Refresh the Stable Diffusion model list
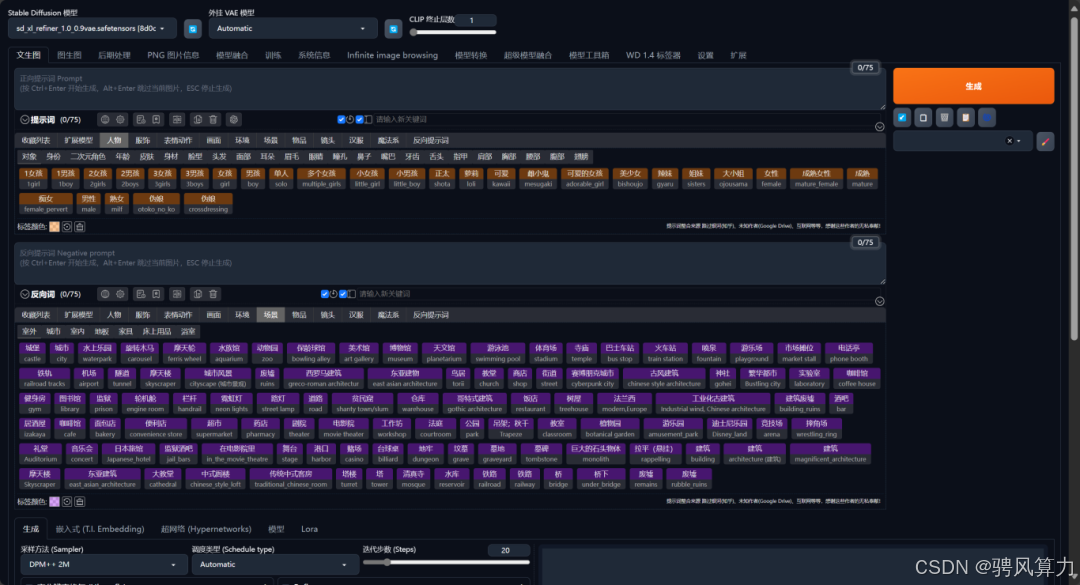Viewport: 1080px width, 585px height. pos(192,29)
